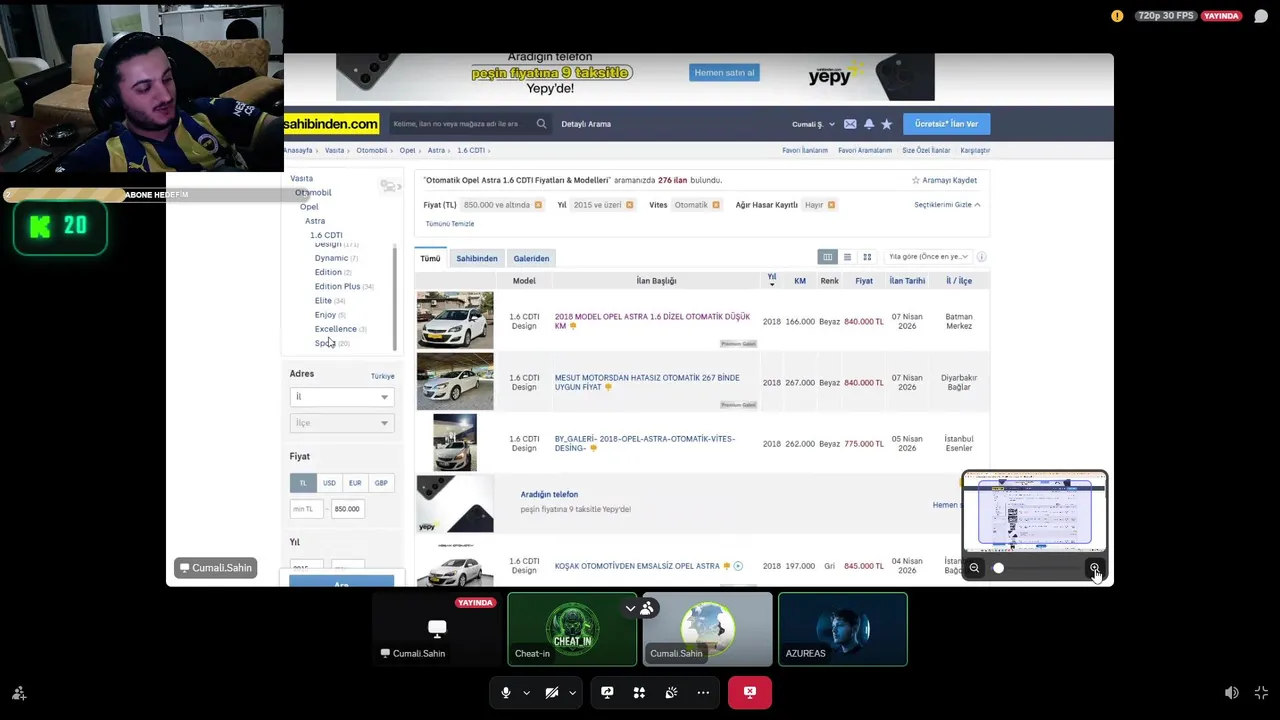
Task: Collapse participant tiles with chevron
Action: (x=630, y=608)
